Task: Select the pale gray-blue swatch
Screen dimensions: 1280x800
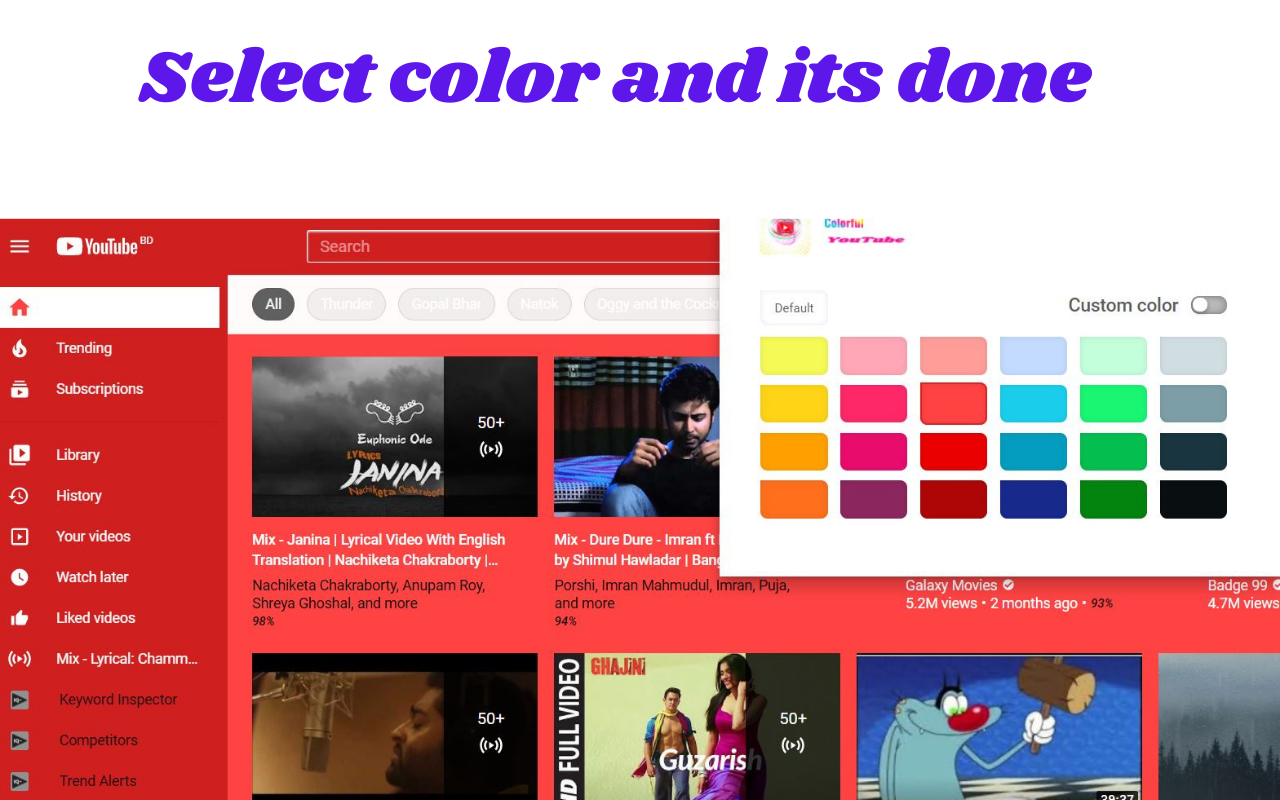Action: (1194, 356)
